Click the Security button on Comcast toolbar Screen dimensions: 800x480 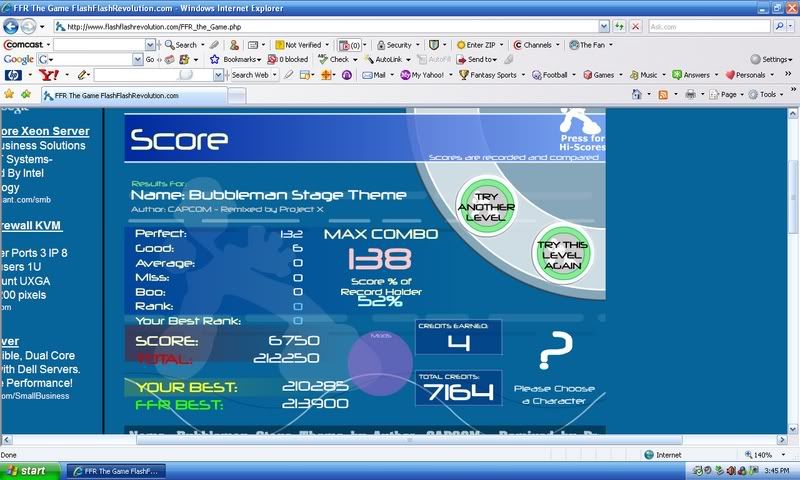click(x=398, y=45)
